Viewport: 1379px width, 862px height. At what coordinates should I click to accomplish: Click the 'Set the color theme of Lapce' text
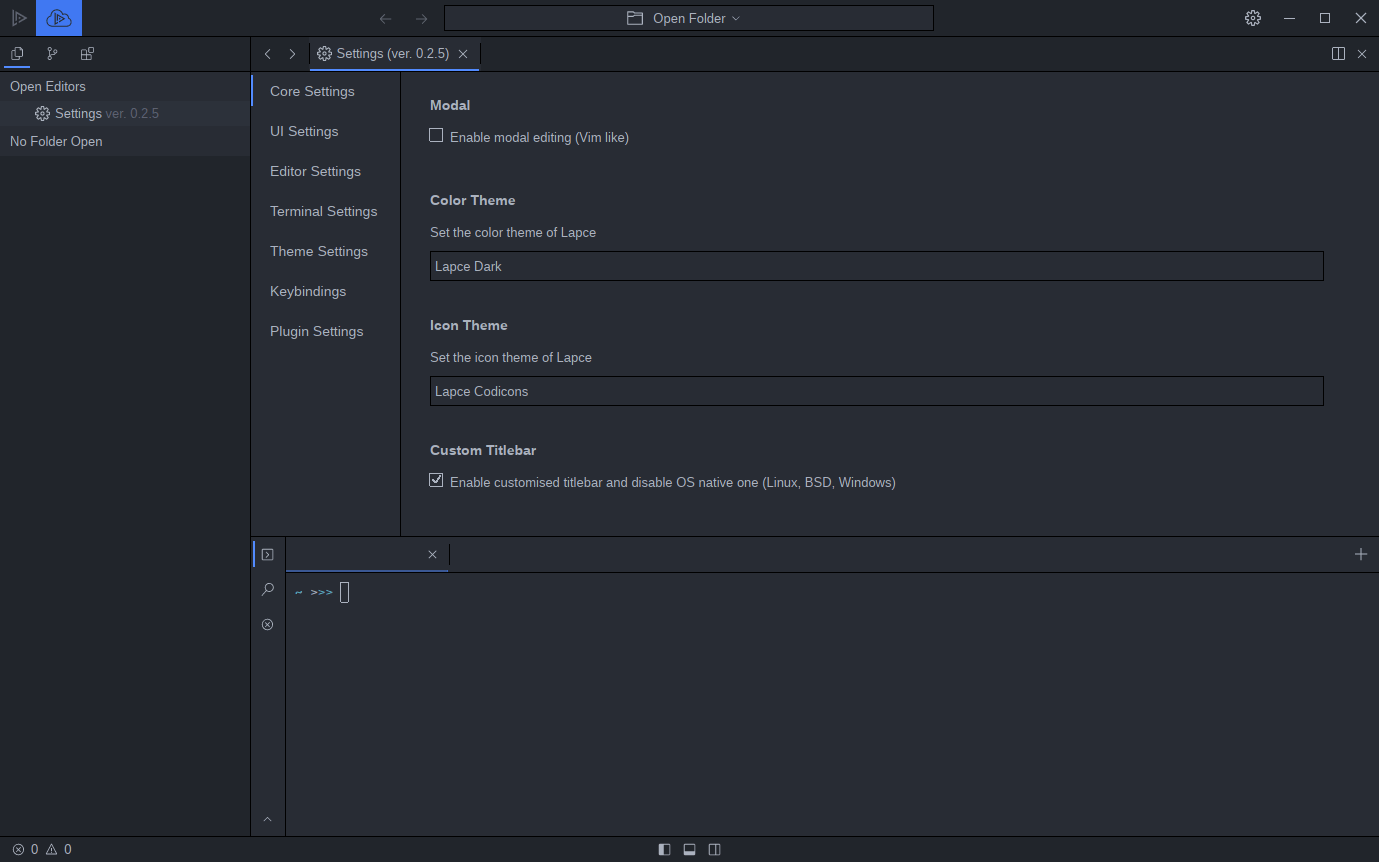(513, 232)
